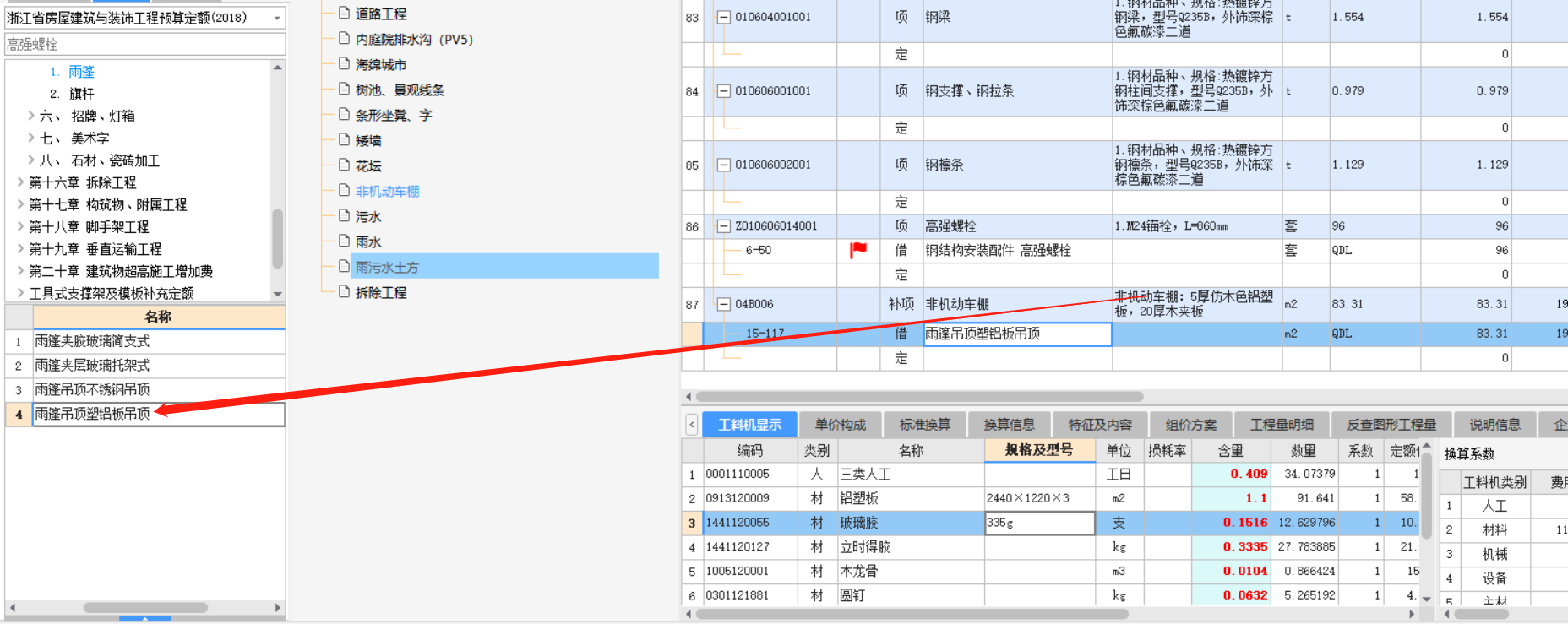Expand 第十六章 拆除工程 chapter
This screenshot has height=624, width=1568.
(x=20, y=182)
